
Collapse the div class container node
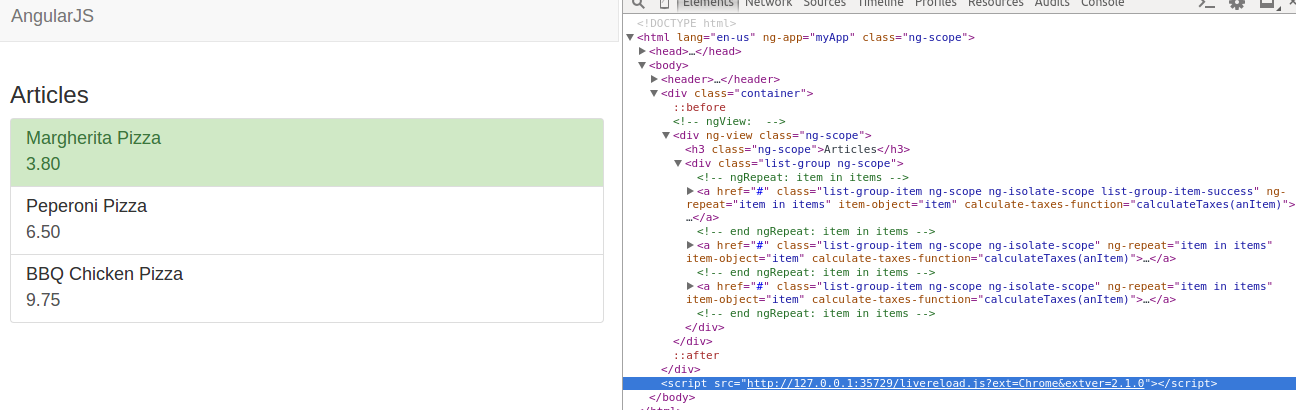pos(654,93)
